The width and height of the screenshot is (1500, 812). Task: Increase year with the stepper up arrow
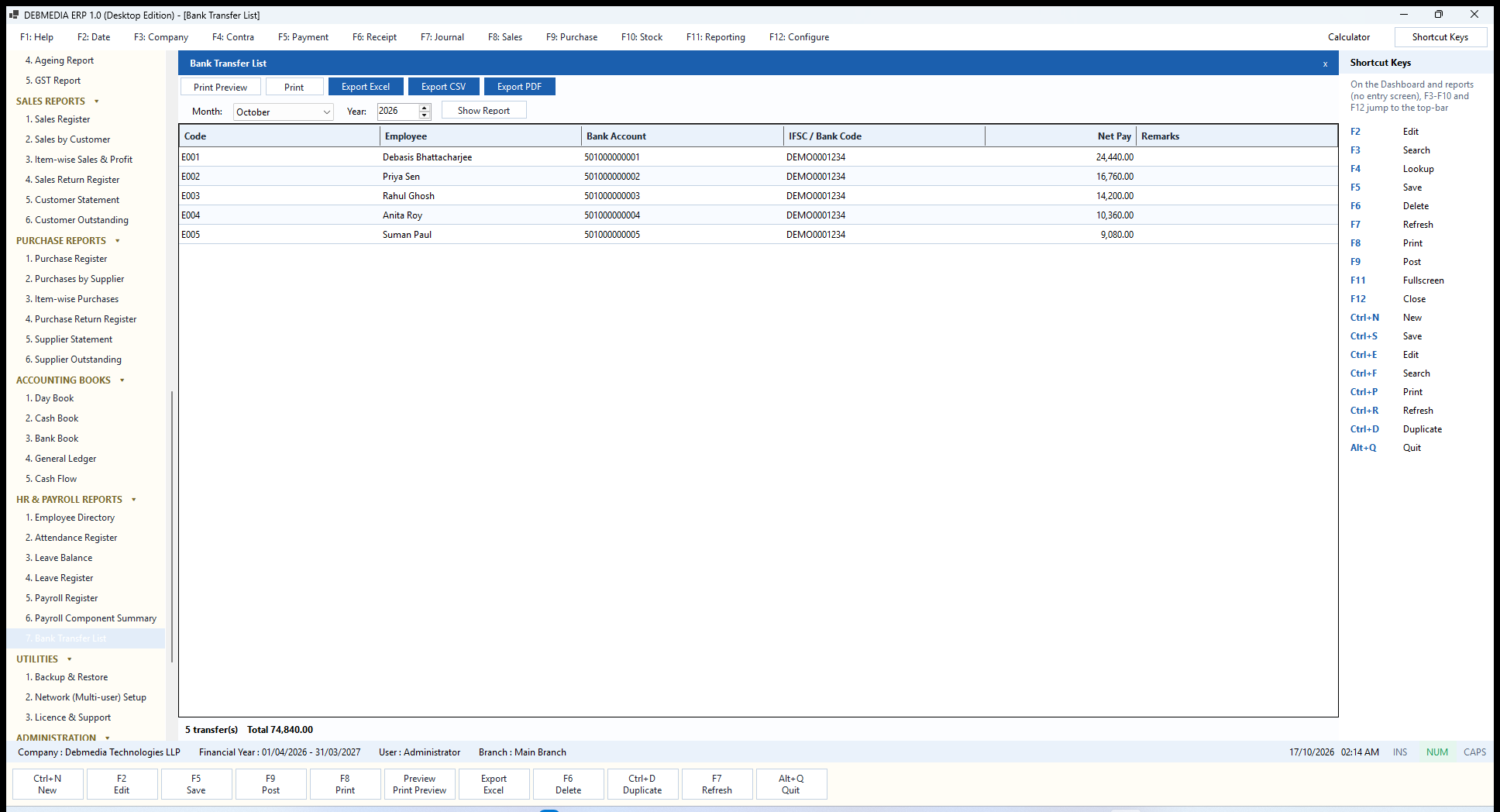pos(425,108)
